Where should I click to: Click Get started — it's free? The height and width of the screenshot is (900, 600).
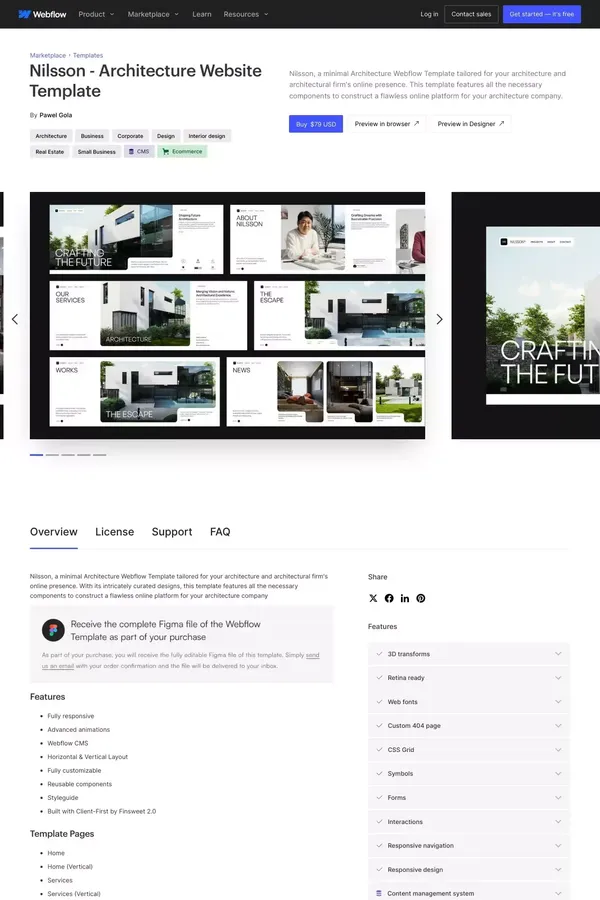pyautogui.click(x=541, y=14)
